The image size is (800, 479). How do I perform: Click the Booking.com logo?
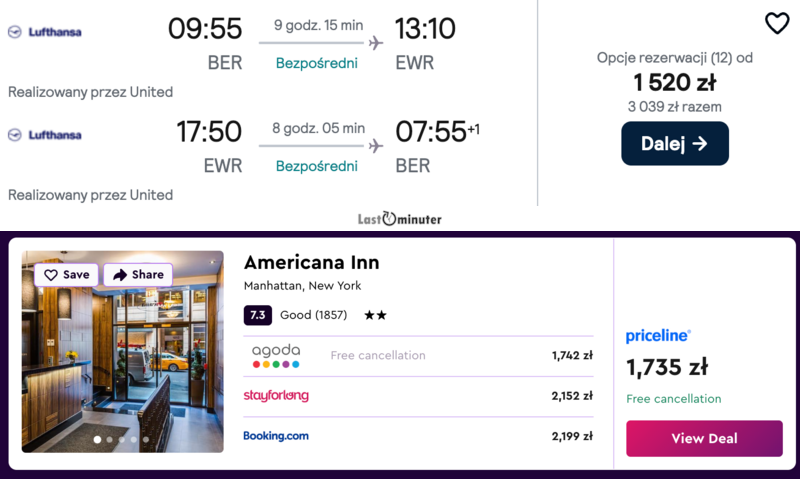(276, 436)
